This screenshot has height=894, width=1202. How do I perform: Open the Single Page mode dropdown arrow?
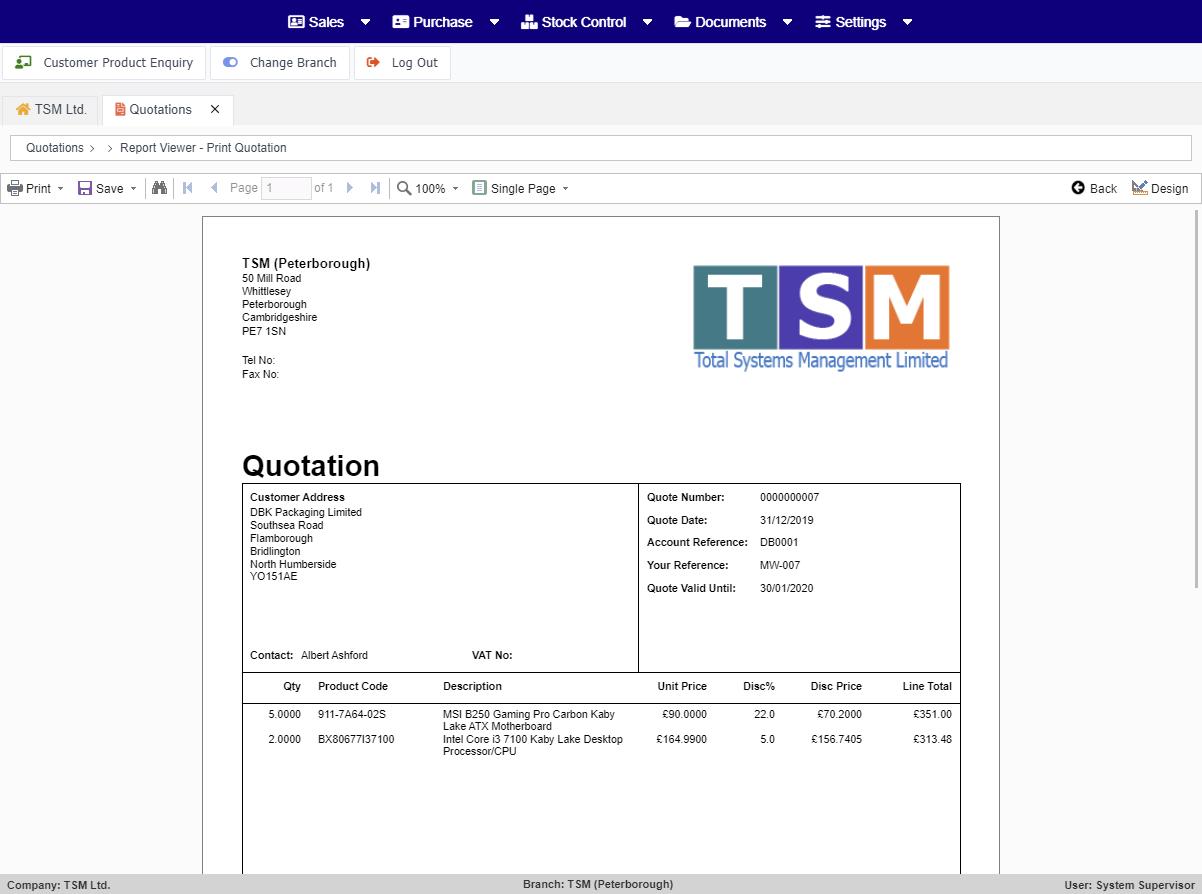(565, 188)
